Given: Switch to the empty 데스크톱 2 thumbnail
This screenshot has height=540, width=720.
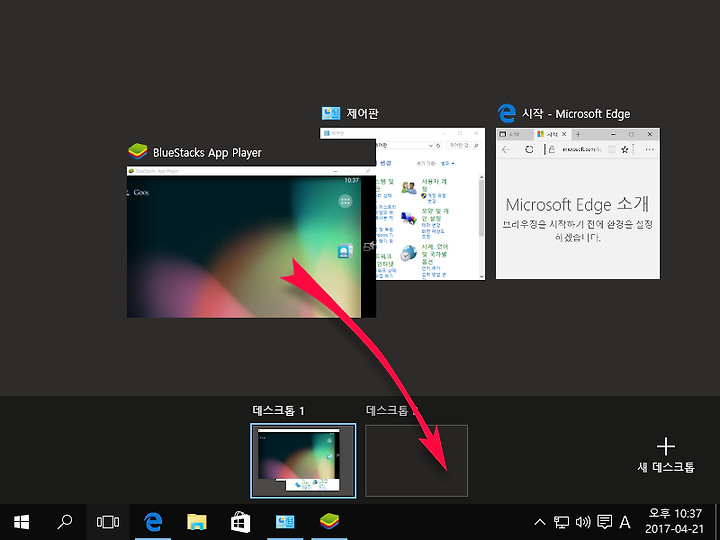Looking at the screenshot, I should click(x=416, y=461).
